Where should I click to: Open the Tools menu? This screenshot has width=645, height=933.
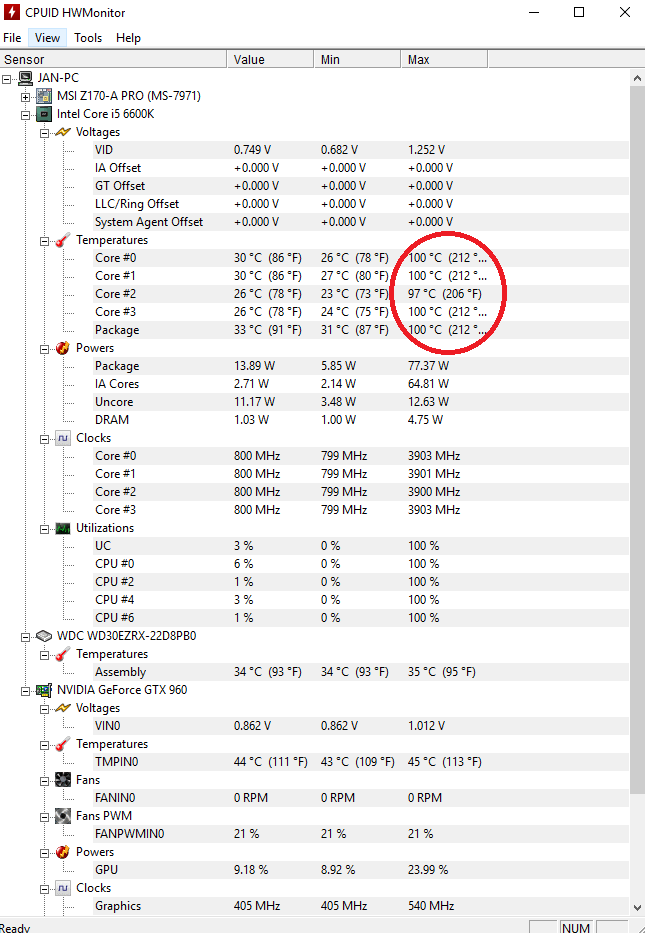88,38
